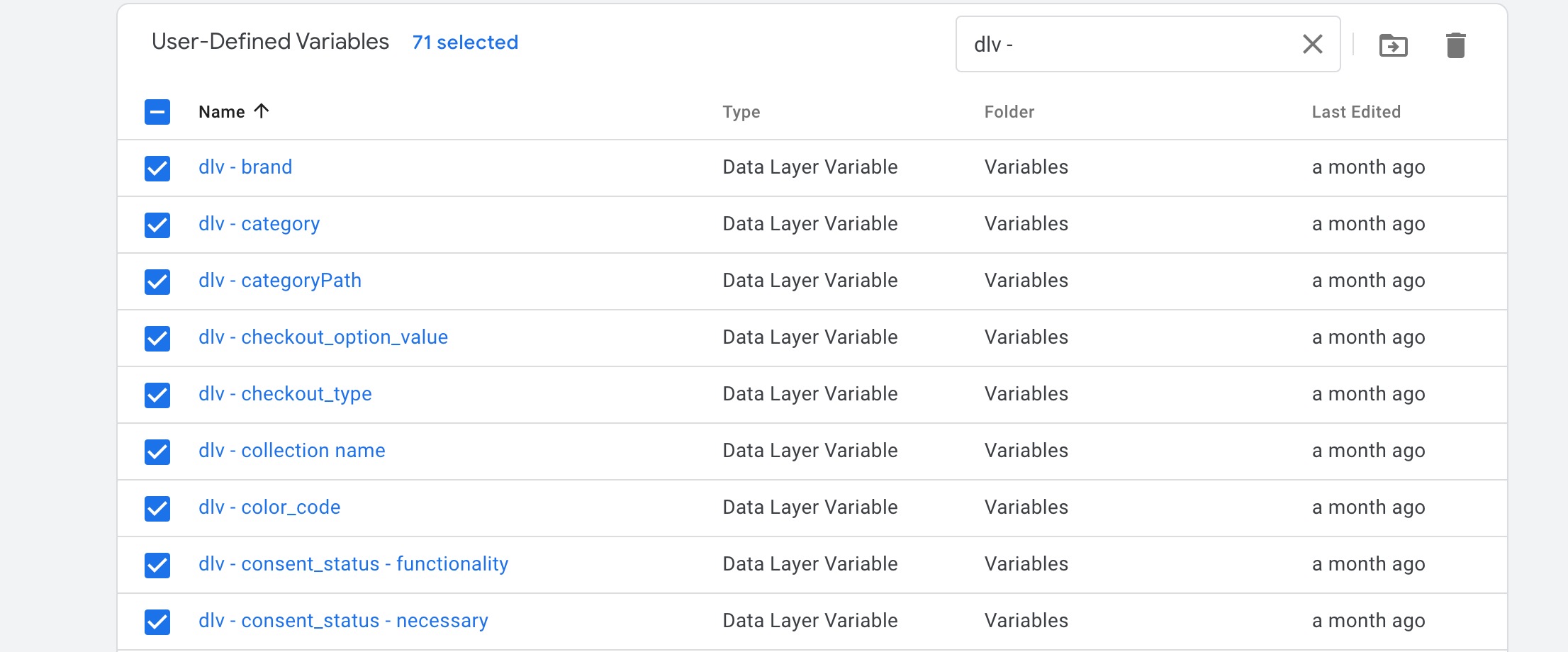The height and width of the screenshot is (652, 1568).
Task: Click the move to folder icon
Action: [1392, 45]
